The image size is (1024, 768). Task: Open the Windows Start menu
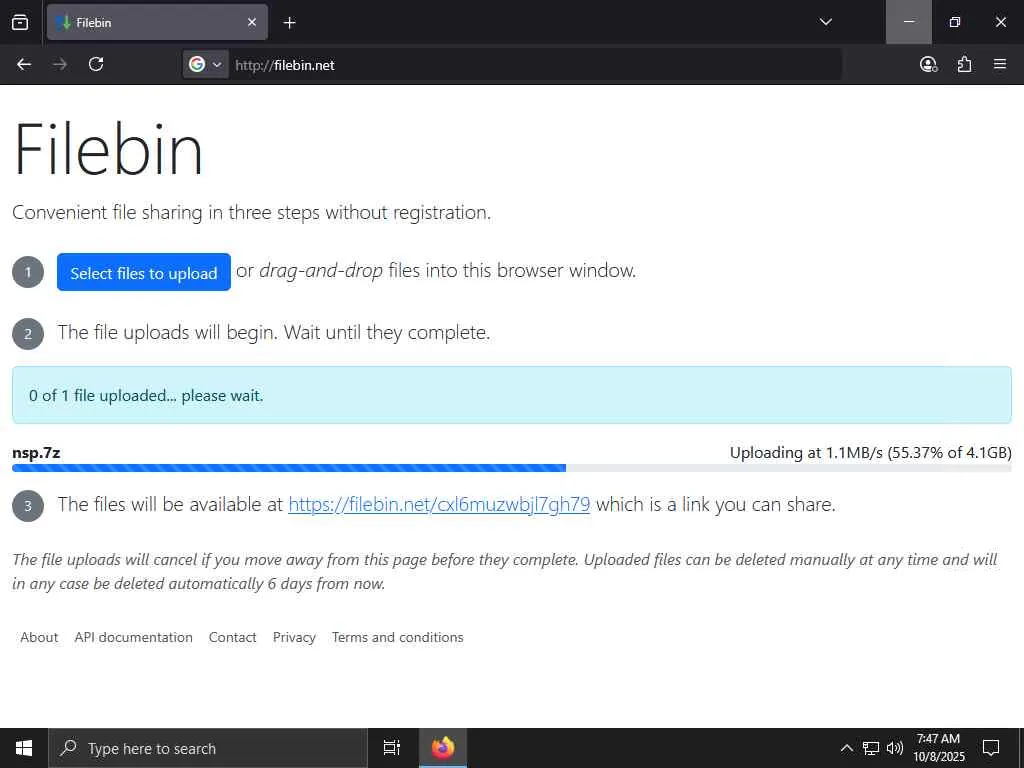24,748
